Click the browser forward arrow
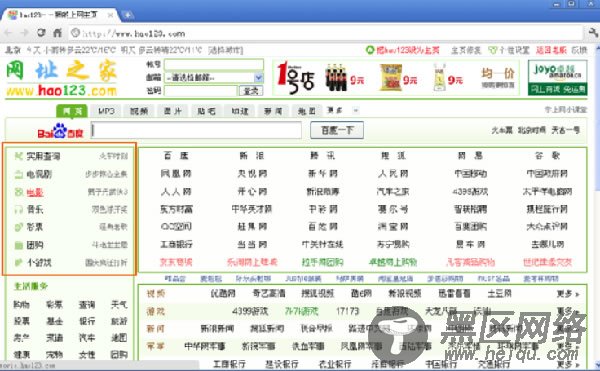The height and width of the screenshot is (371, 600). coord(24,33)
